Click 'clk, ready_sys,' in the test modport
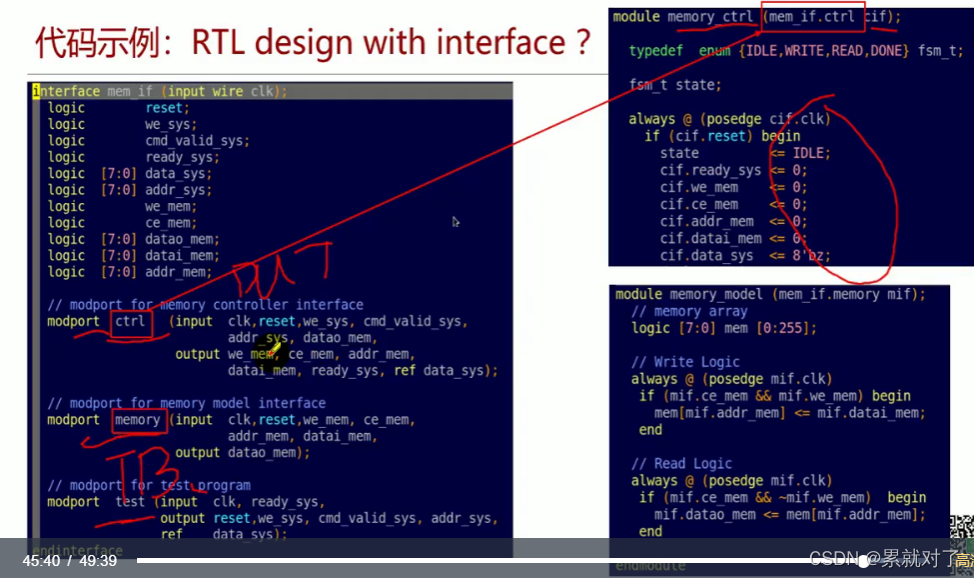Image resolution: width=974 pixels, height=578 pixels. pyautogui.click(x=269, y=502)
